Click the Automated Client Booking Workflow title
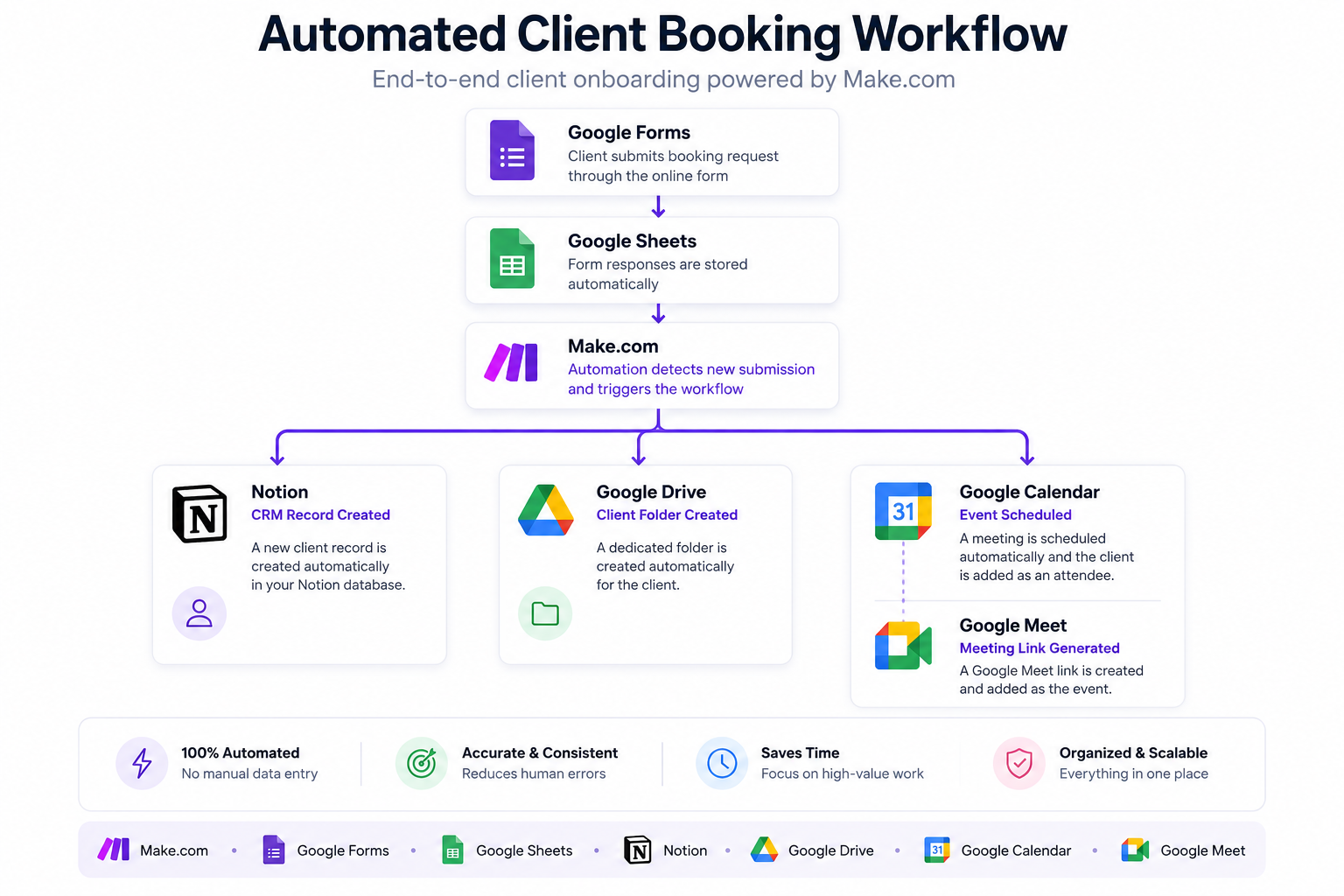 (x=662, y=34)
